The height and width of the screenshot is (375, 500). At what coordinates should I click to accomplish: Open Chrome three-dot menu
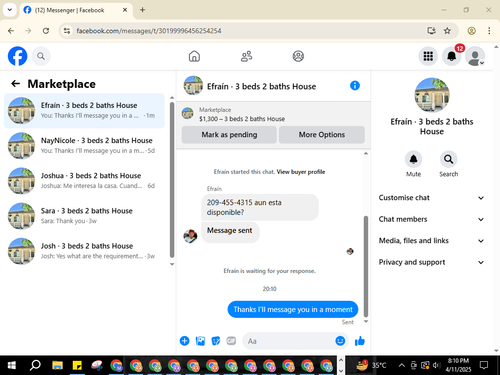[489, 31]
